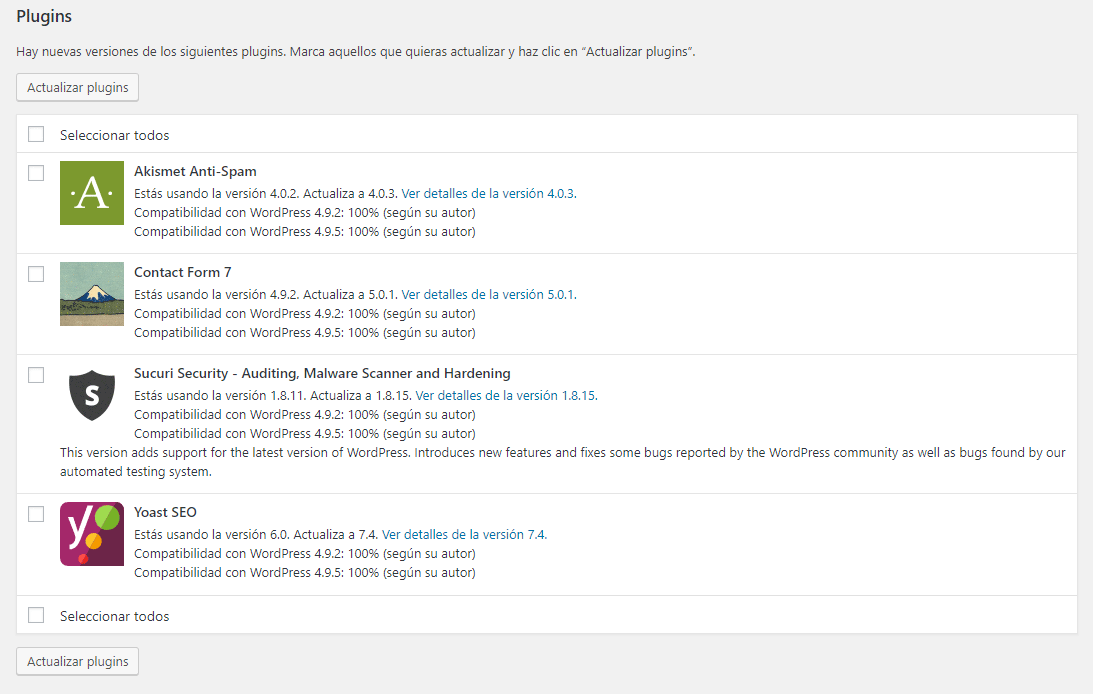Click the Akismet Anti-Spam plugin logo
Image resolution: width=1093 pixels, height=694 pixels.
click(91, 192)
